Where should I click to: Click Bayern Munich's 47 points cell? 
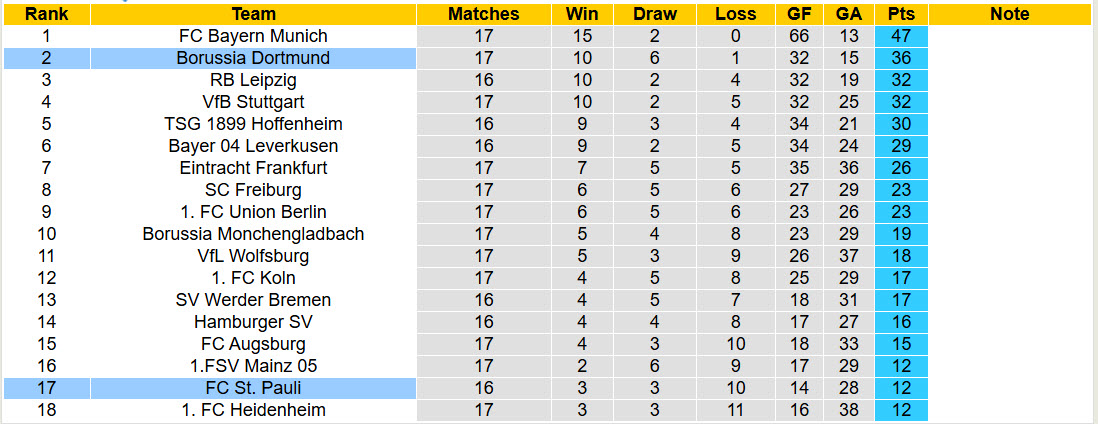901,36
